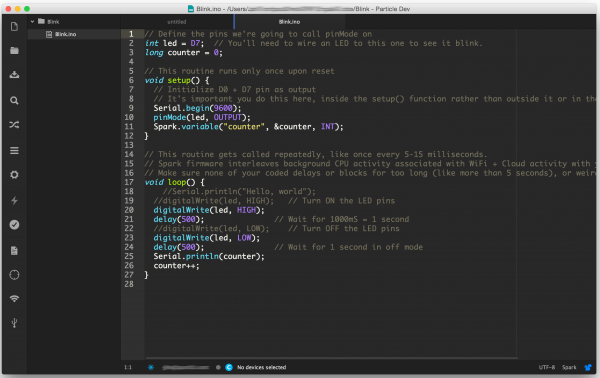Click the download tray icon in sidebar
The height and width of the screenshot is (378, 600).
click(x=14, y=75)
